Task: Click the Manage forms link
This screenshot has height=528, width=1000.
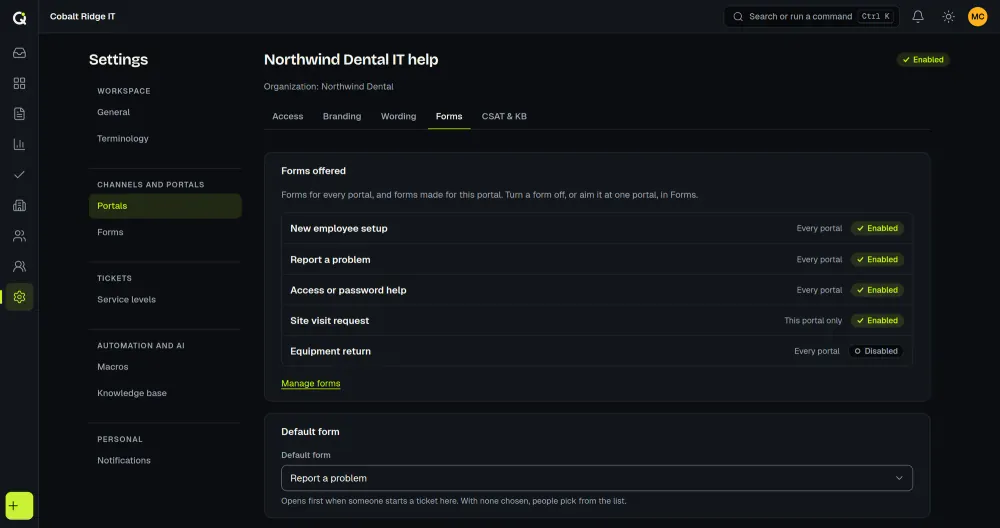Action: click(x=311, y=383)
